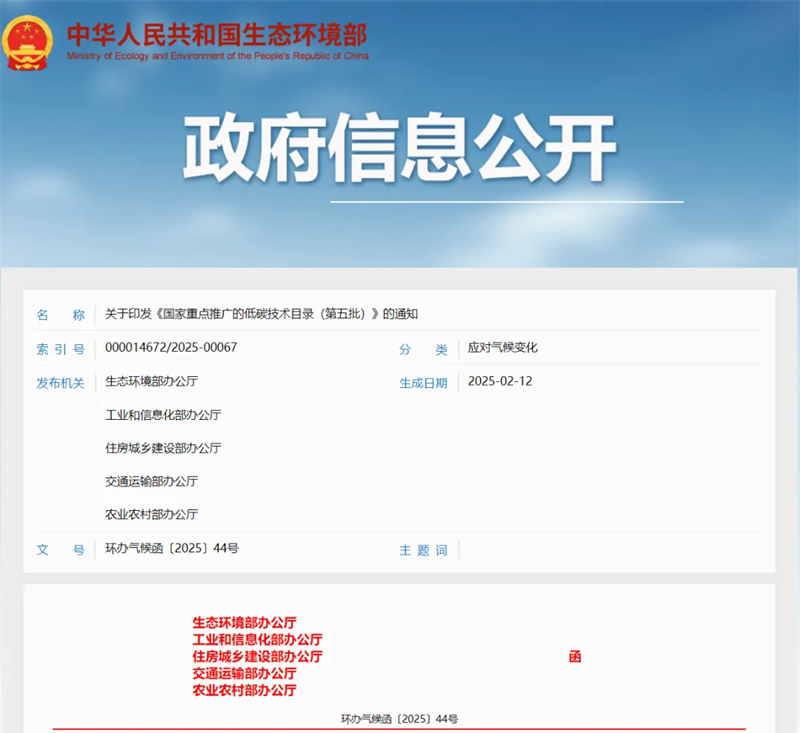Click the 文号 field label

pos(60,550)
